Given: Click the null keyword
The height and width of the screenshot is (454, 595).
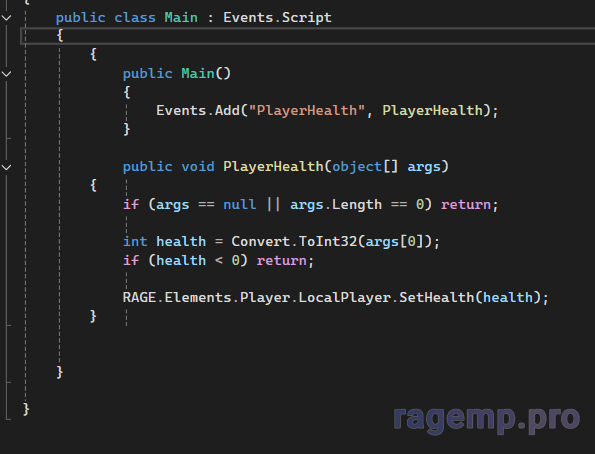Looking at the screenshot, I should click(239, 204).
